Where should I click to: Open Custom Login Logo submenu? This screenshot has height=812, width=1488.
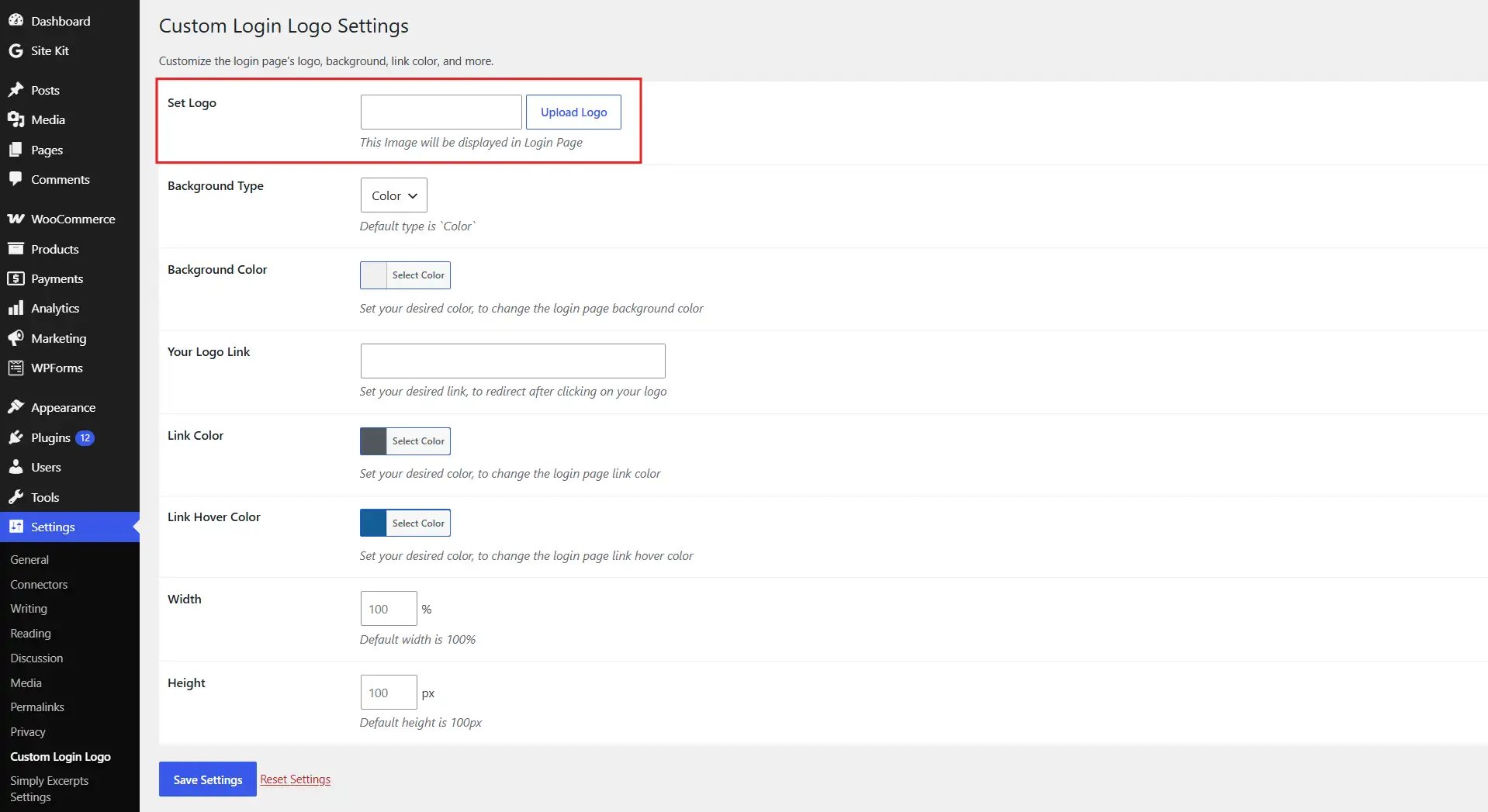click(x=61, y=756)
